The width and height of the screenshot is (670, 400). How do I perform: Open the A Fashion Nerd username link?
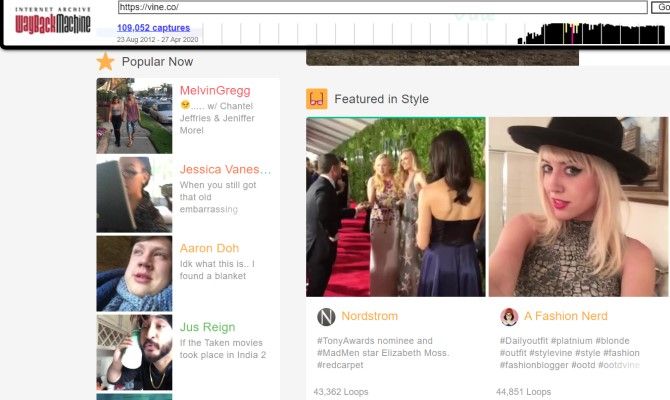pyautogui.click(x=566, y=316)
